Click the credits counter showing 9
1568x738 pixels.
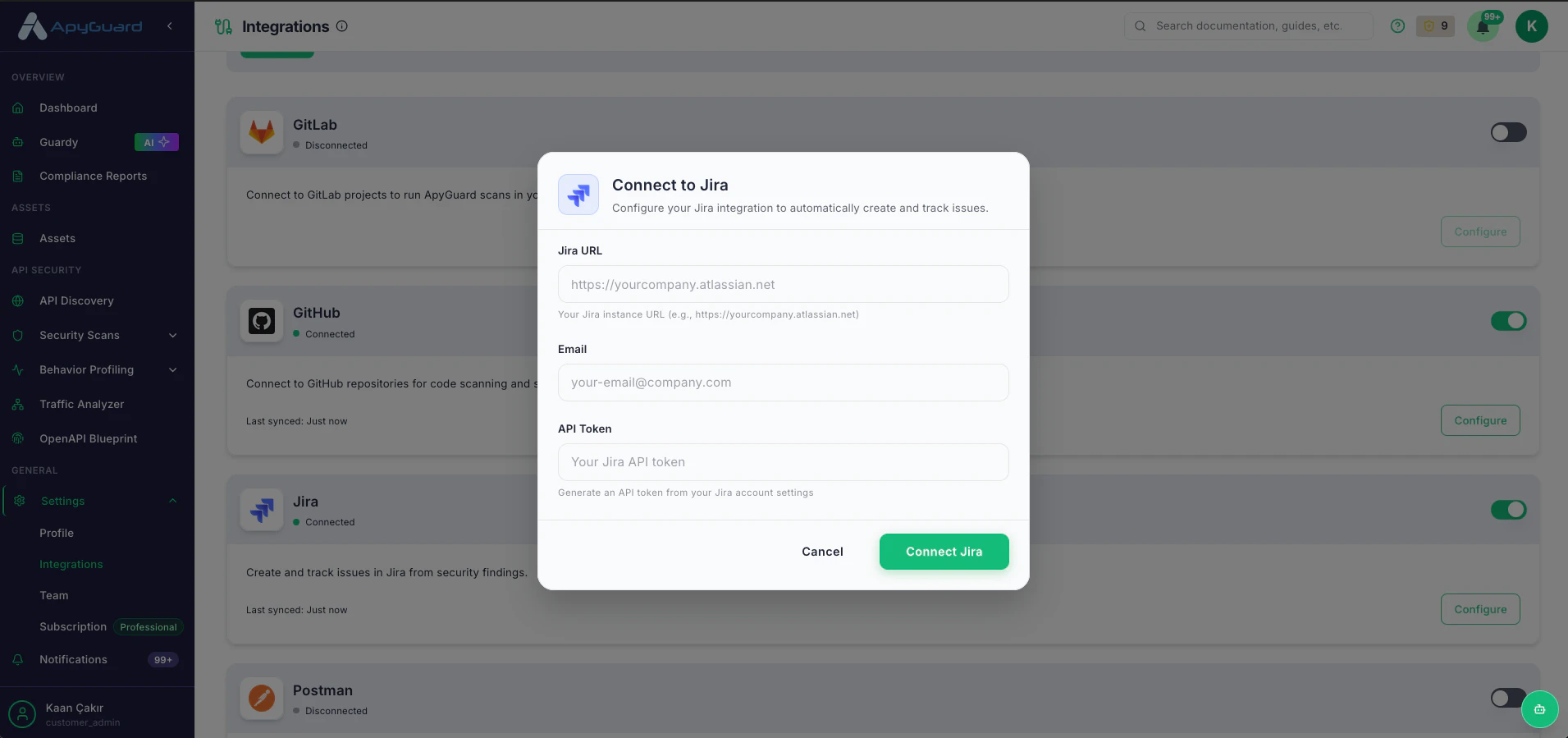1436,26
